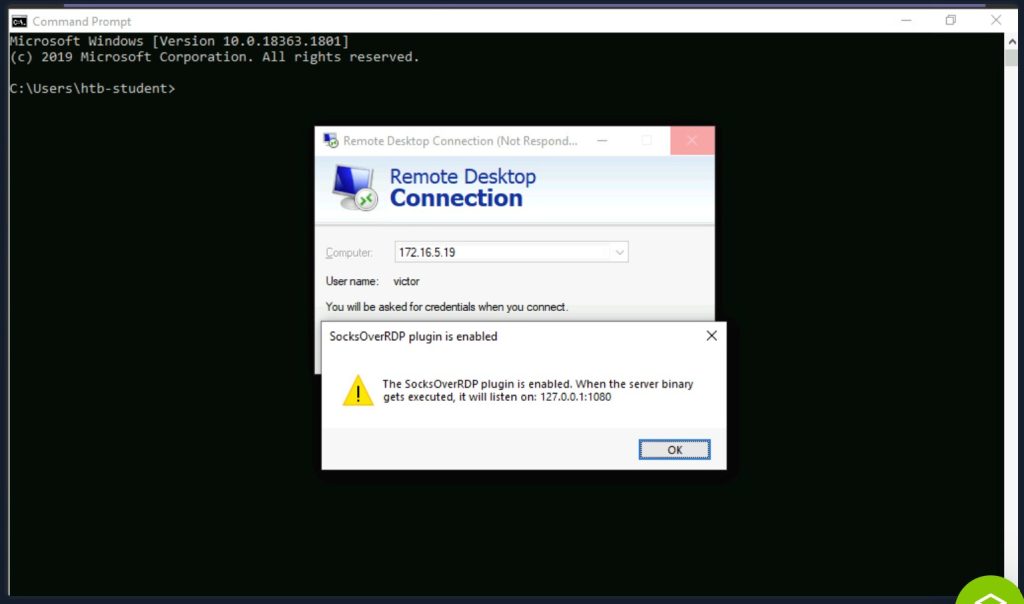Screen dimensions: 1024x604
Task: Click the Command Prompt scrollbar up arrow
Action: click(x=1012, y=41)
